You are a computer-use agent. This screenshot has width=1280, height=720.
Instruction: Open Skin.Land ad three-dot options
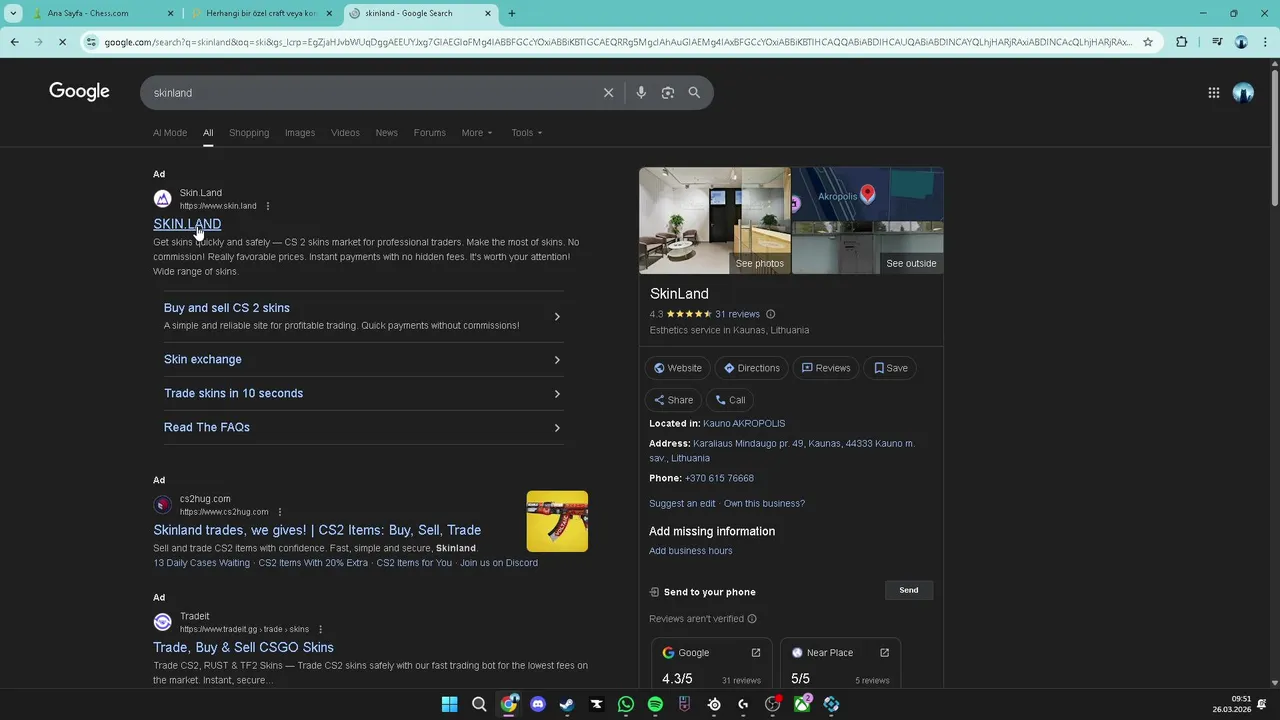coord(268,206)
